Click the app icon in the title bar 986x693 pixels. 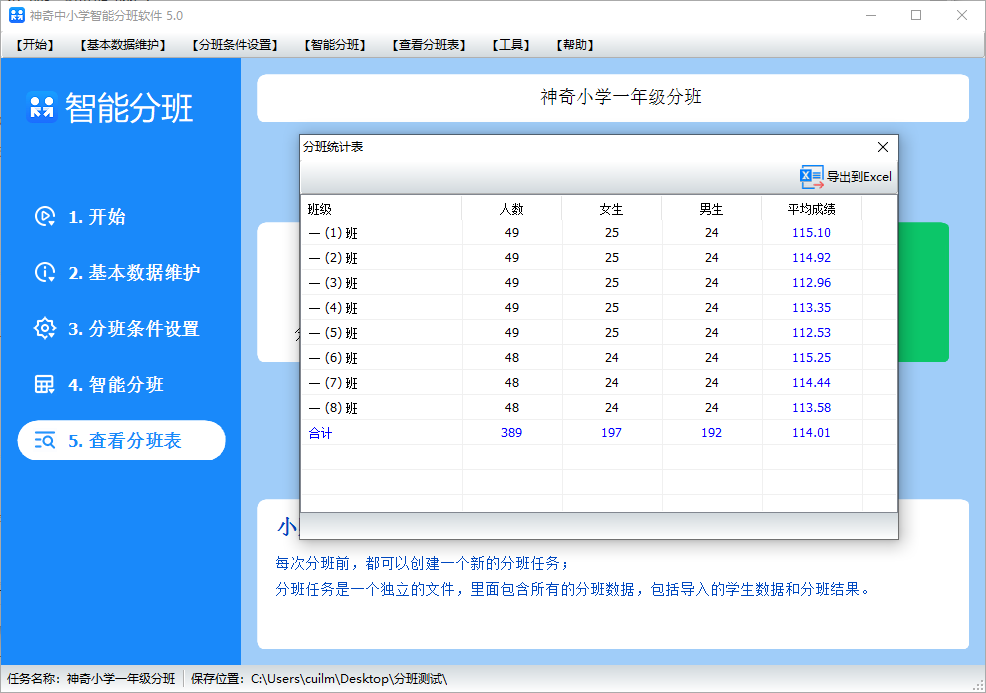(16, 15)
